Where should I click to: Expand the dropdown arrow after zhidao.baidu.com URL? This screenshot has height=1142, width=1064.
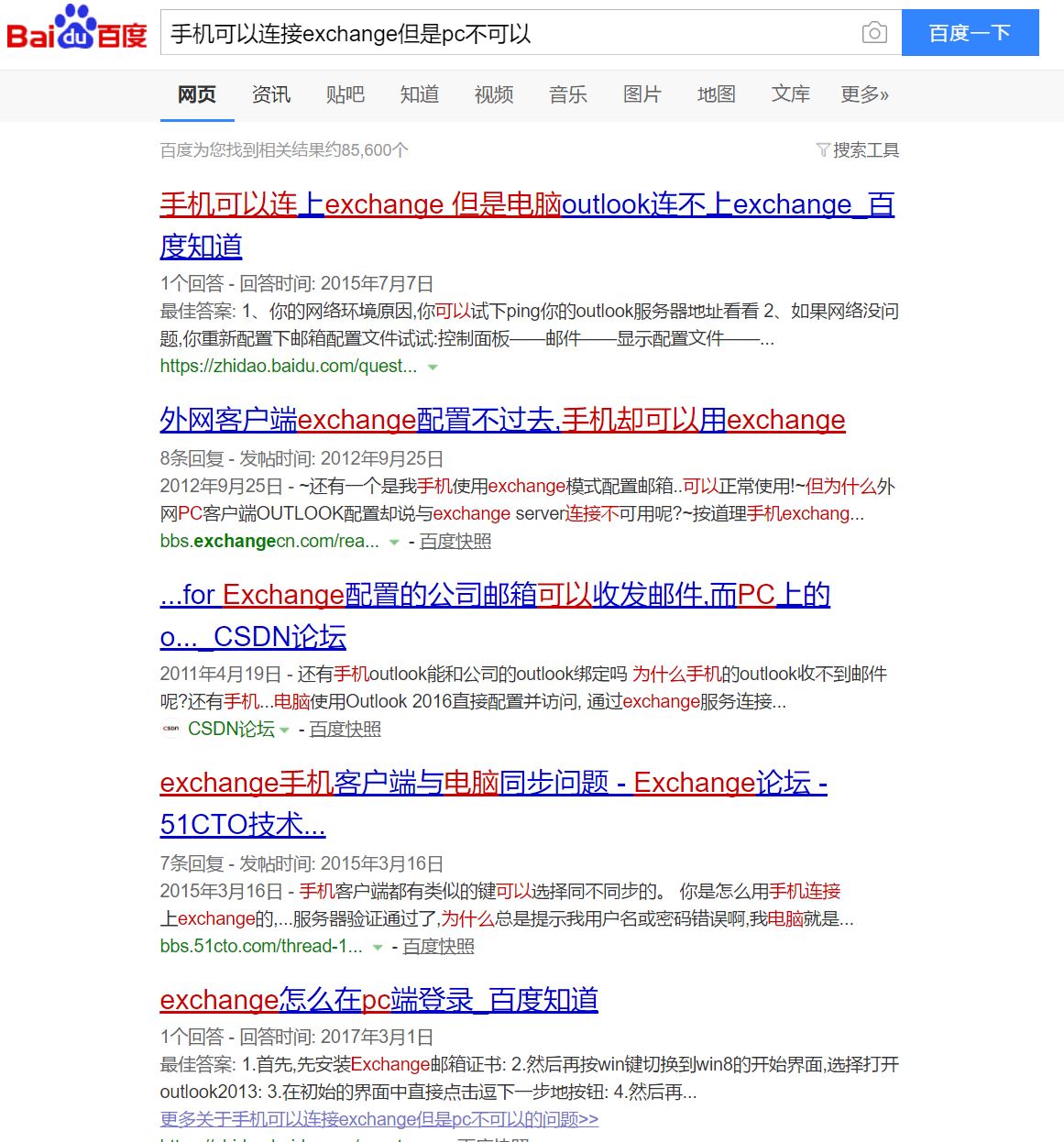pos(432,367)
